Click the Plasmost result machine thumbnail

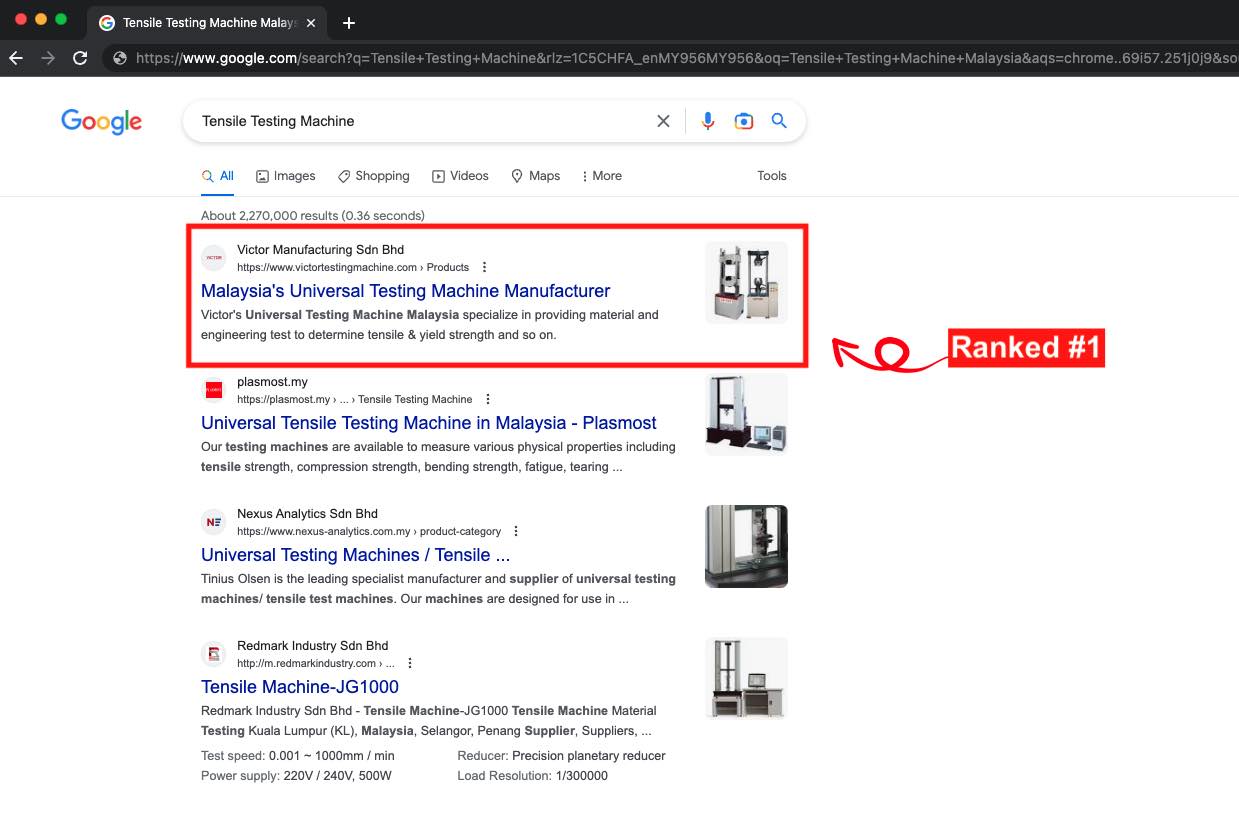pos(746,414)
